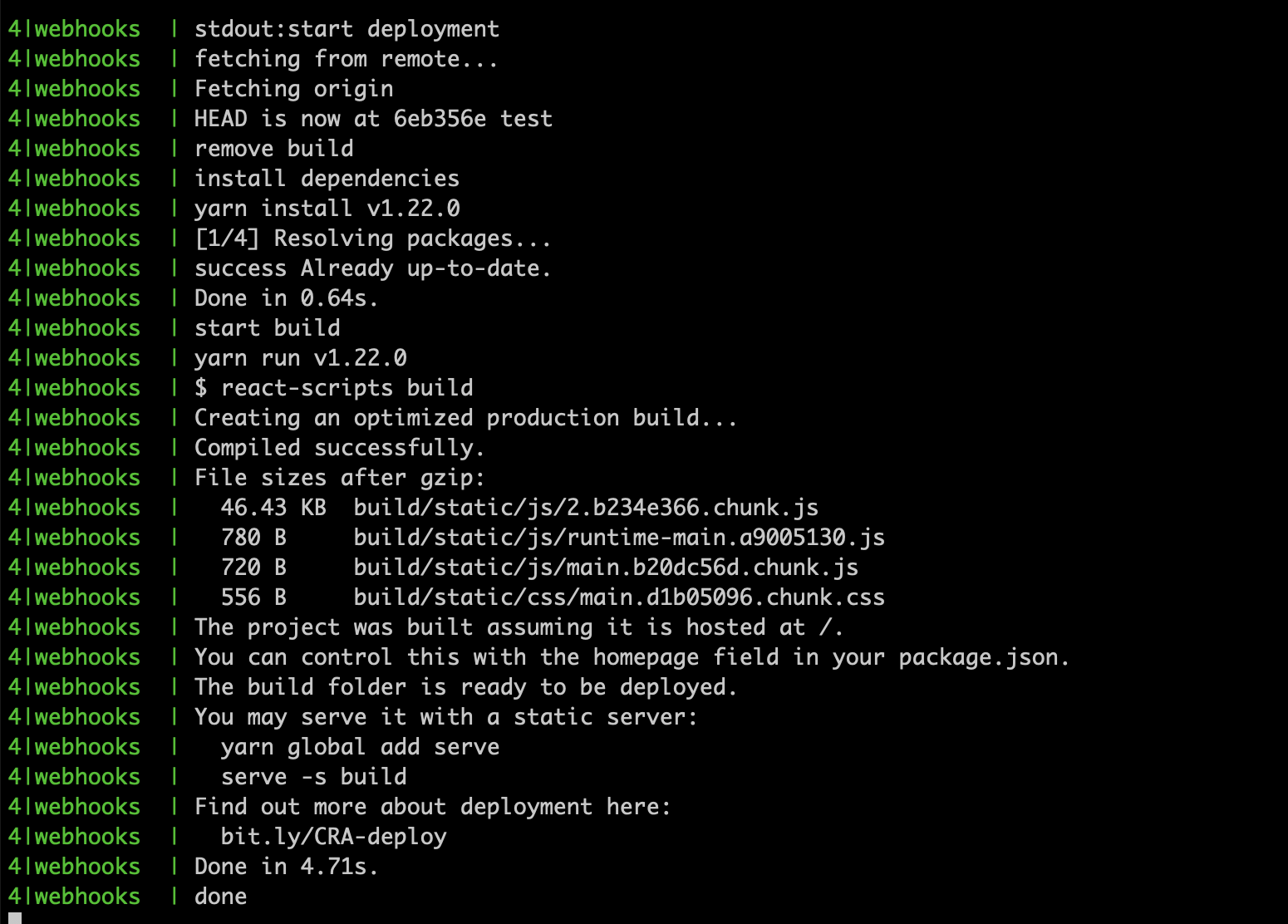1288x924 pixels.
Task: Click the build/static/js/main.b20dc56d.chunk.js file path
Action: [606, 568]
